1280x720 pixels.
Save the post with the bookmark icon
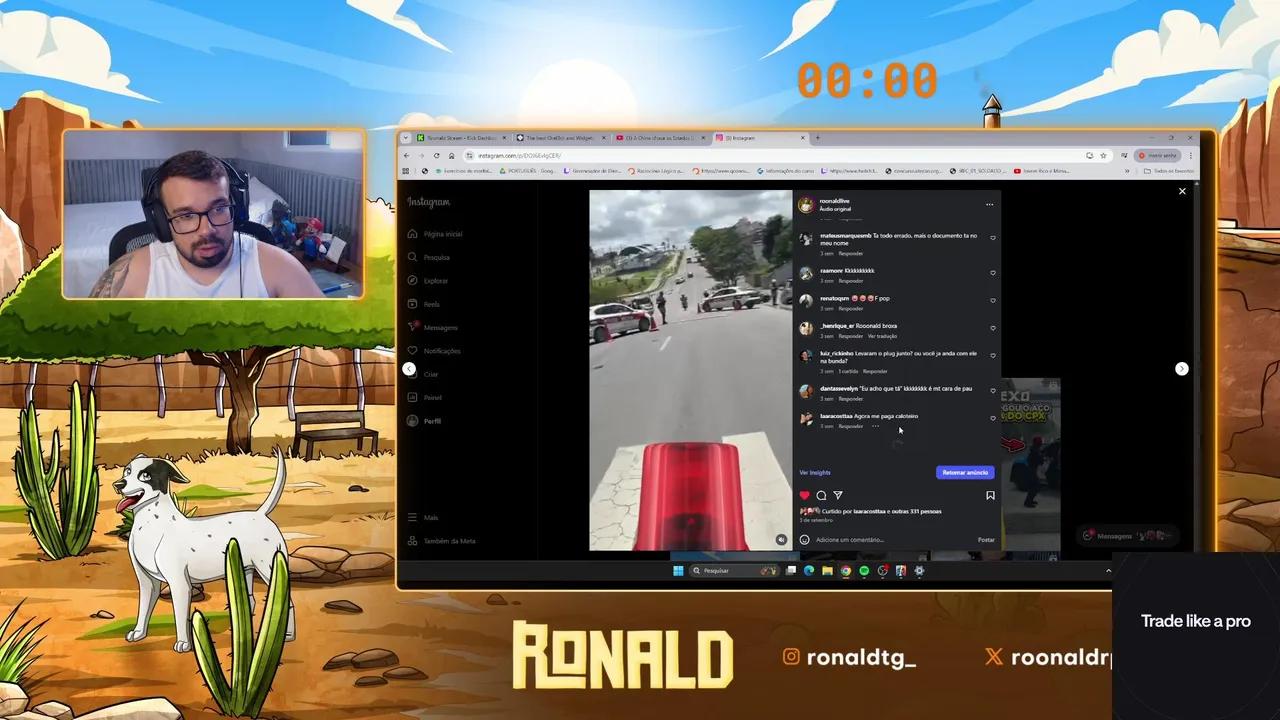coord(990,495)
